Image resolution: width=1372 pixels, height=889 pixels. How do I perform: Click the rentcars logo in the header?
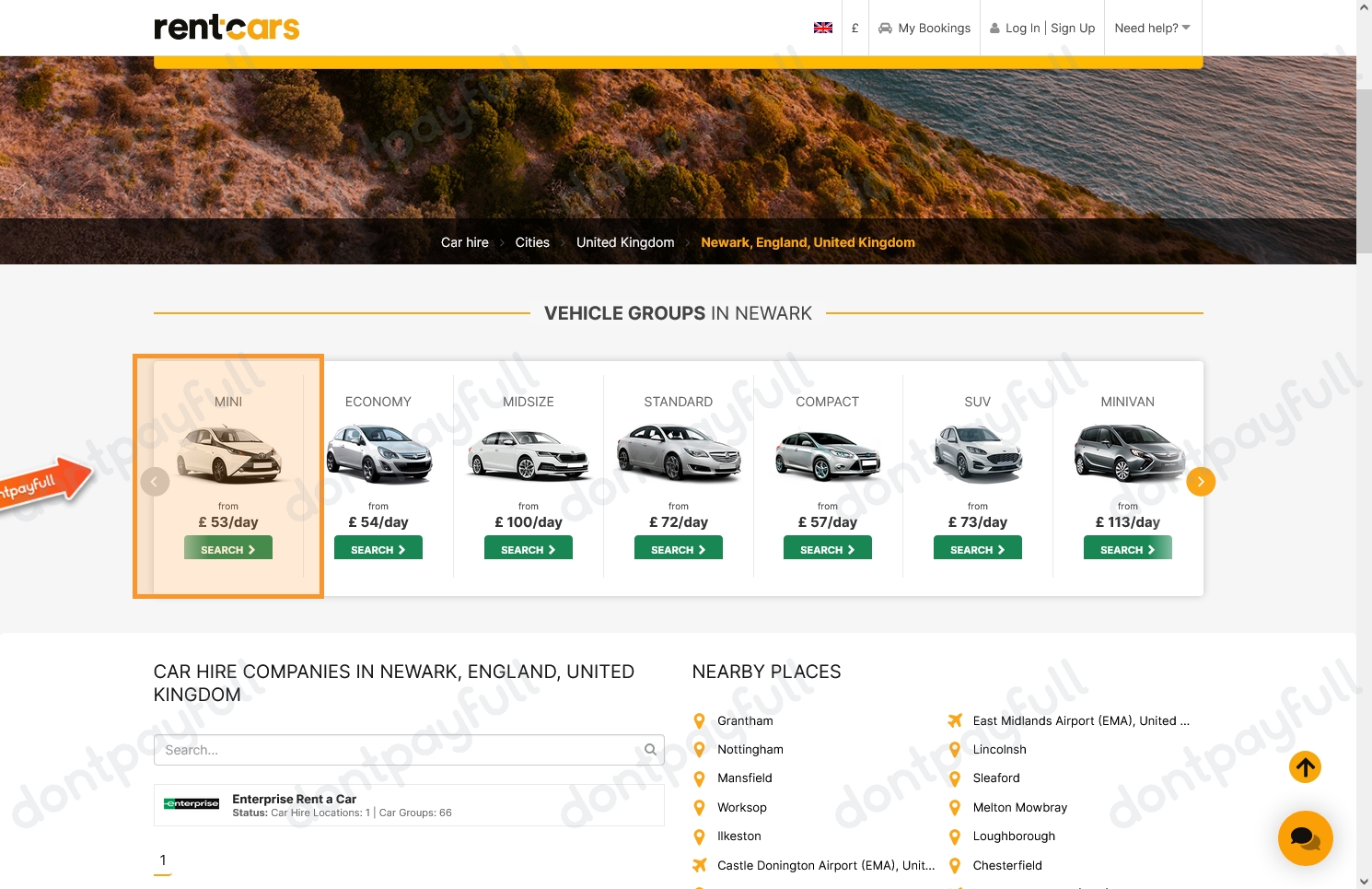pos(227,28)
